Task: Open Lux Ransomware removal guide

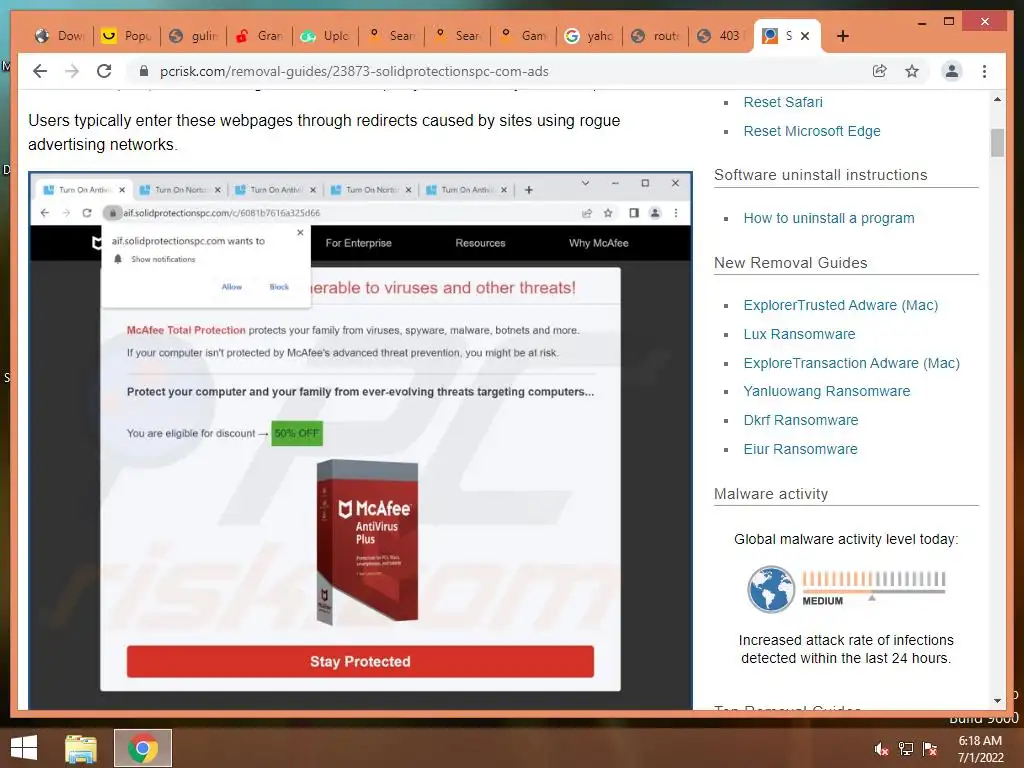Action: click(799, 334)
